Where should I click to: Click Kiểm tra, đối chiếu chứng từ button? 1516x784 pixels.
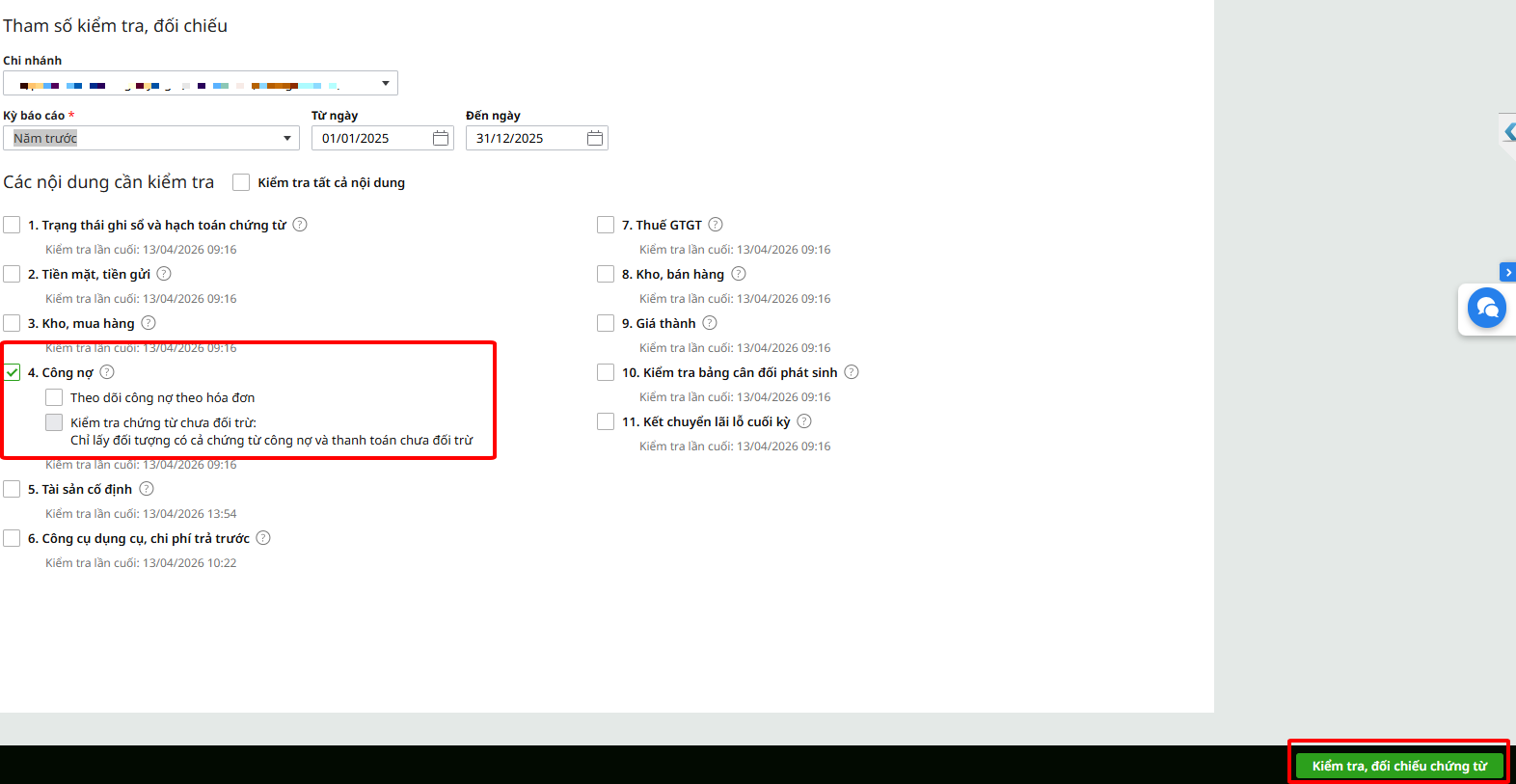pyautogui.click(x=1399, y=766)
